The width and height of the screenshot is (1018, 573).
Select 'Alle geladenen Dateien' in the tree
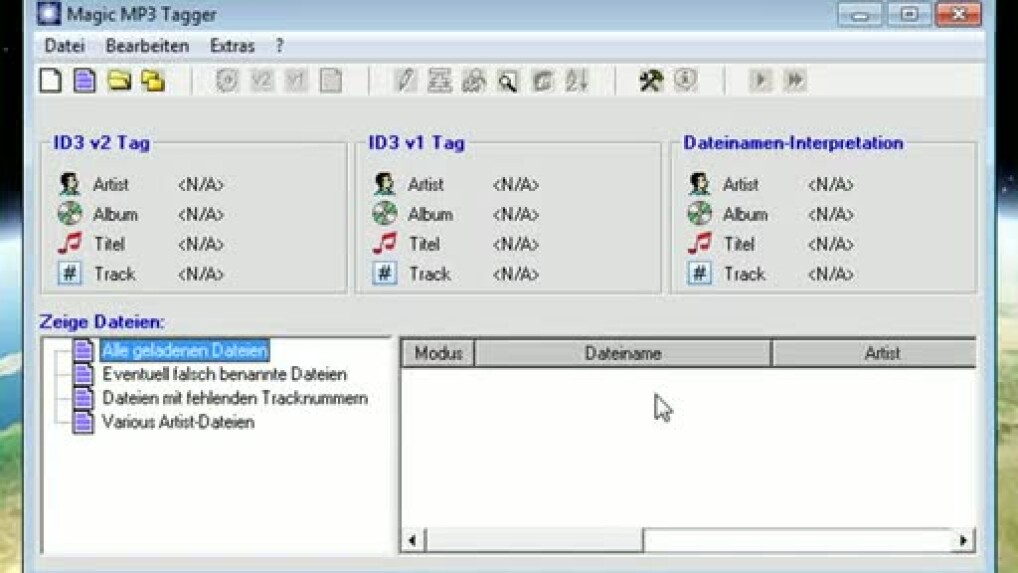[x=185, y=351]
